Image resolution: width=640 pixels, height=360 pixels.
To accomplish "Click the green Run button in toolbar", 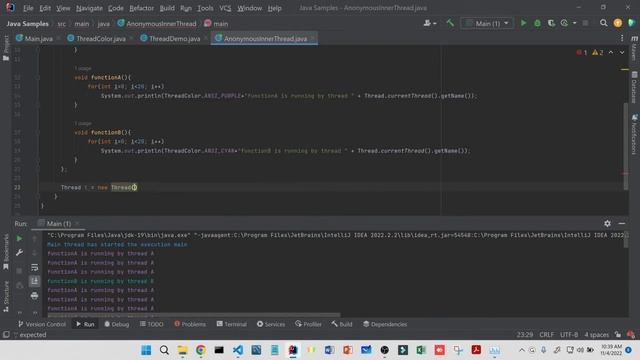I will 523,23.
